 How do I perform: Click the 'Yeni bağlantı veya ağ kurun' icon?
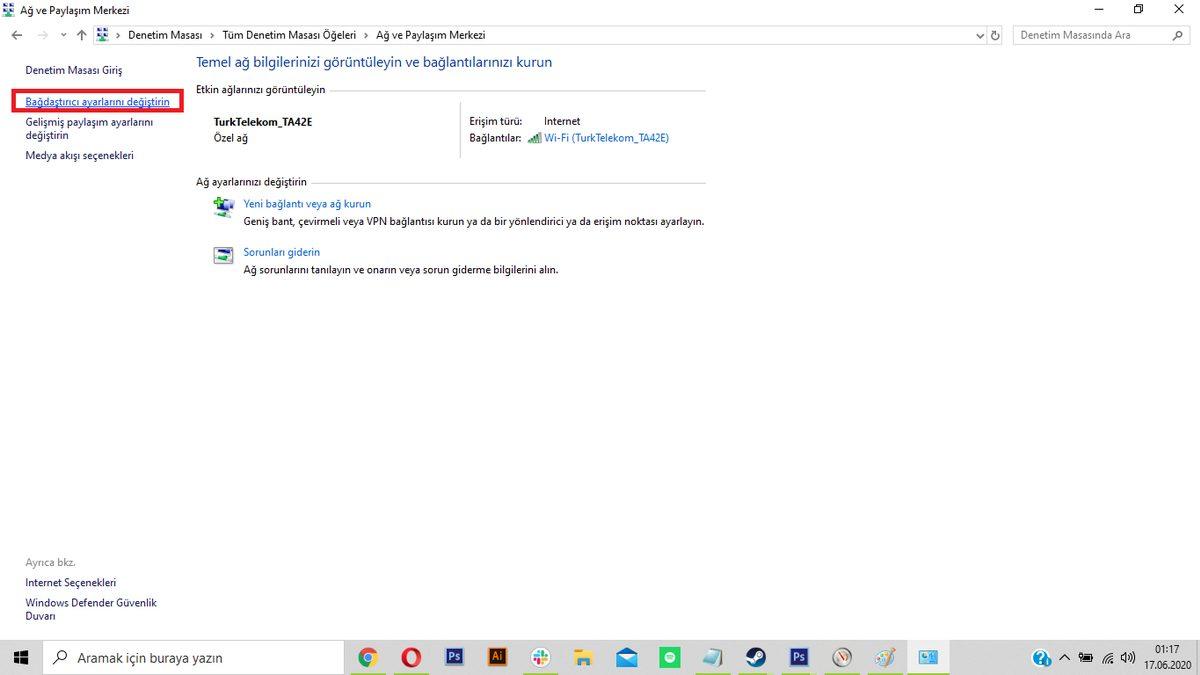[x=223, y=207]
